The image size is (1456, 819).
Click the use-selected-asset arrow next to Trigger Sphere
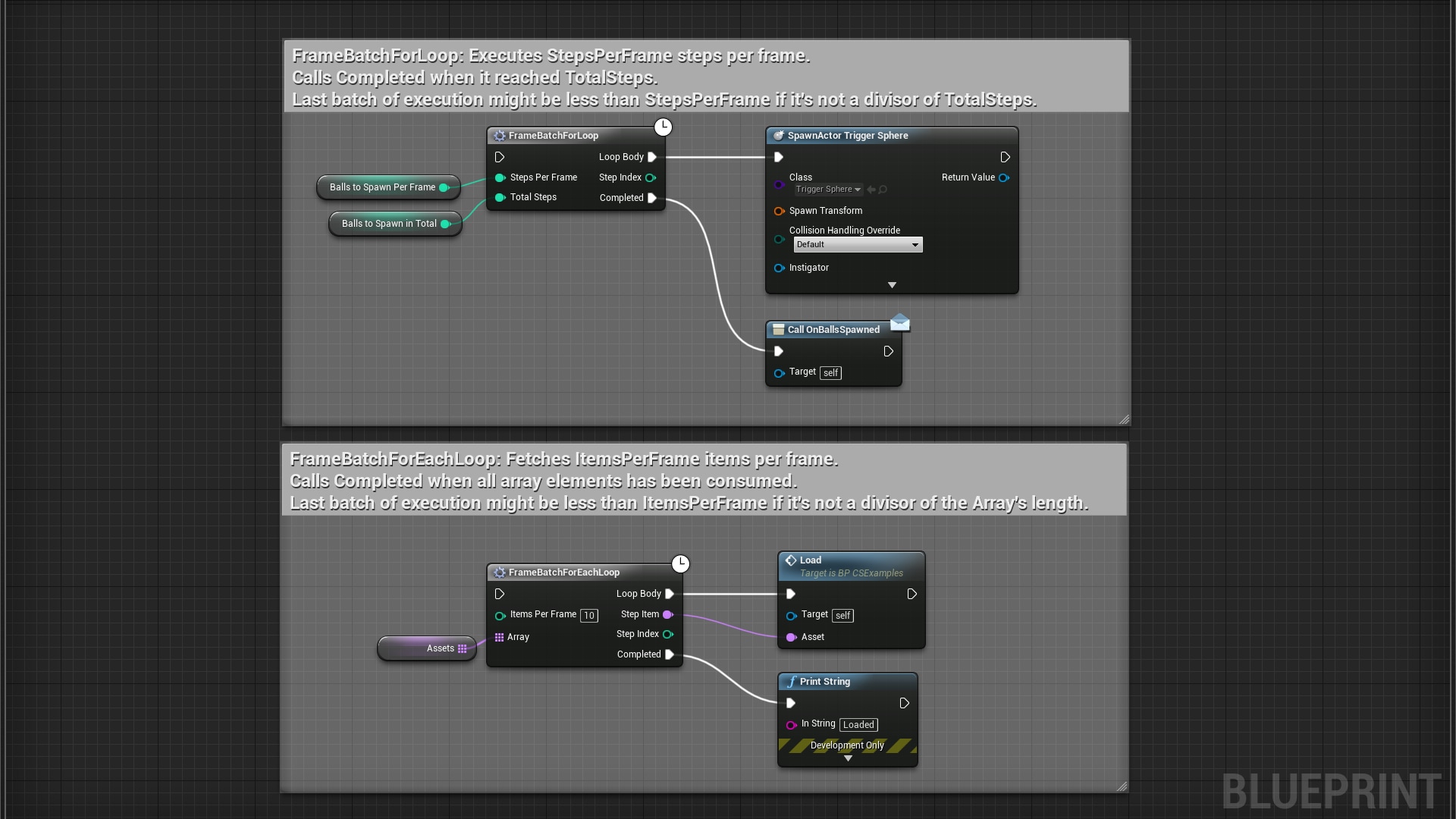871,190
